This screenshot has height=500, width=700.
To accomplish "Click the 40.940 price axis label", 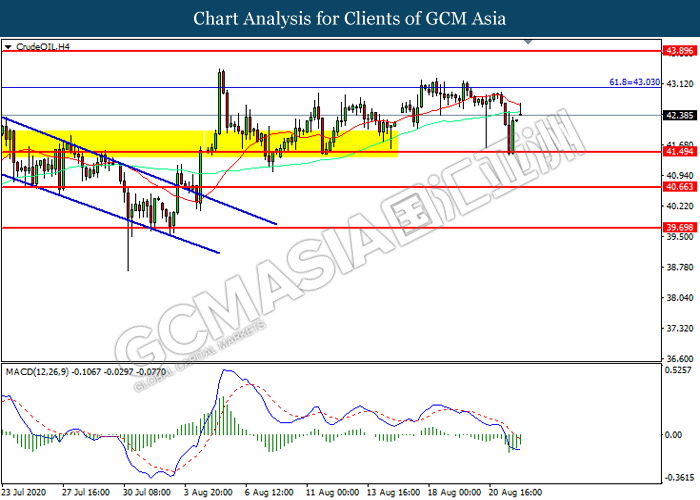I will click(x=680, y=176).
